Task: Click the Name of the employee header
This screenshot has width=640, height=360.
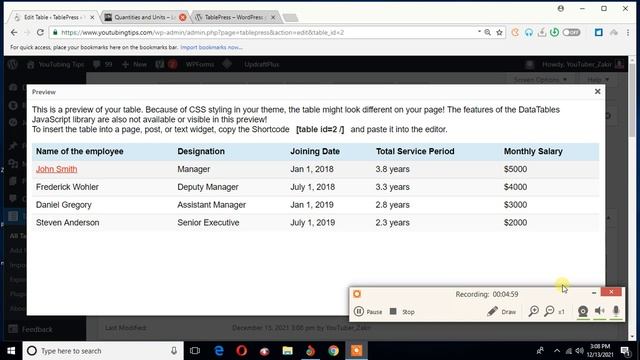Action: click(x=80, y=151)
